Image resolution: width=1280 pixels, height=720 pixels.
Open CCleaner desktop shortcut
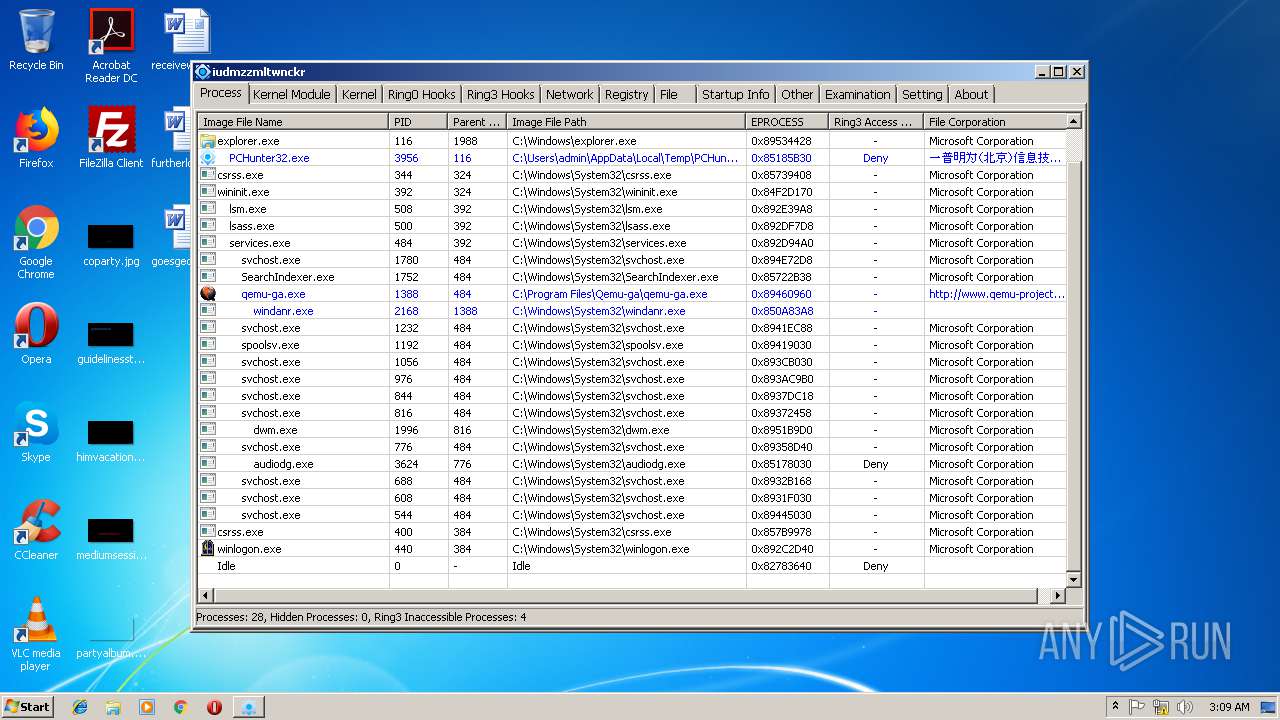pos(36,530)
